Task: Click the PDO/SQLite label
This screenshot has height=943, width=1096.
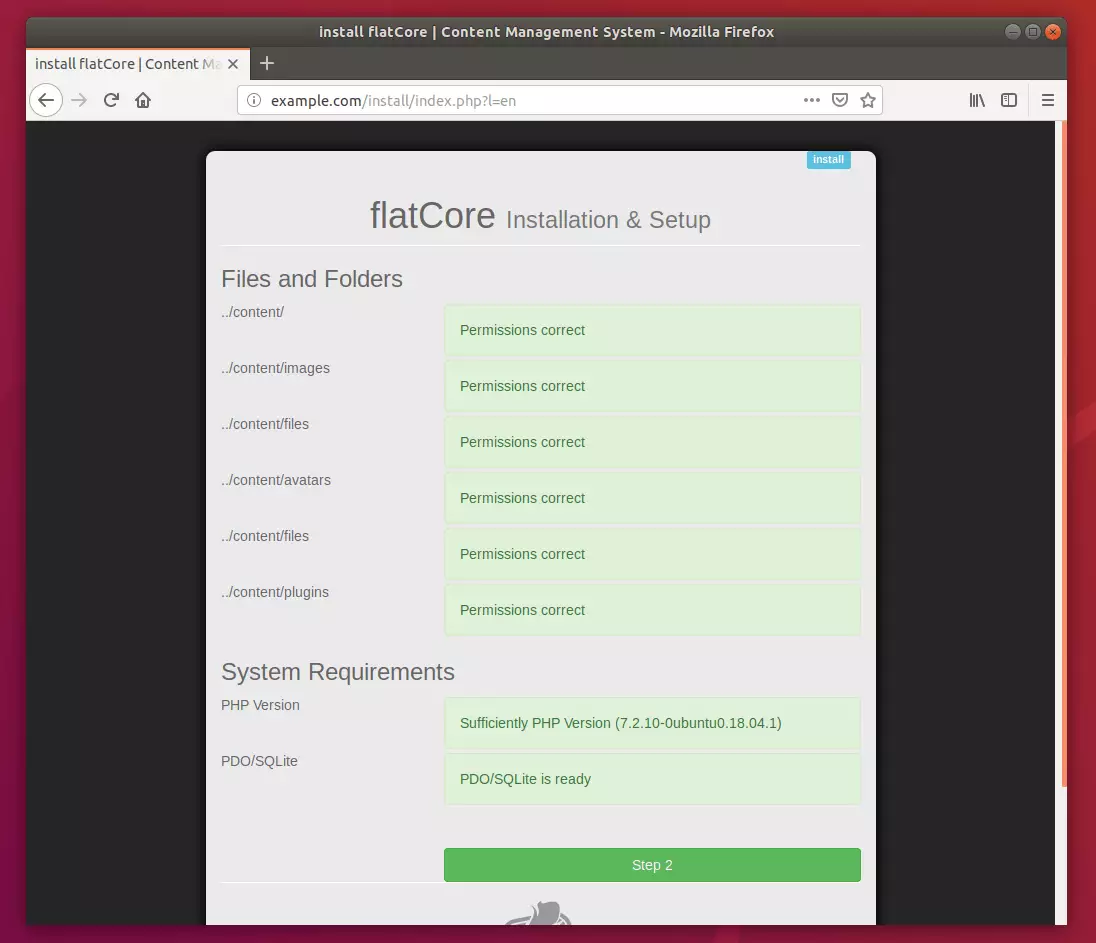Action: (x=259, y=761)
